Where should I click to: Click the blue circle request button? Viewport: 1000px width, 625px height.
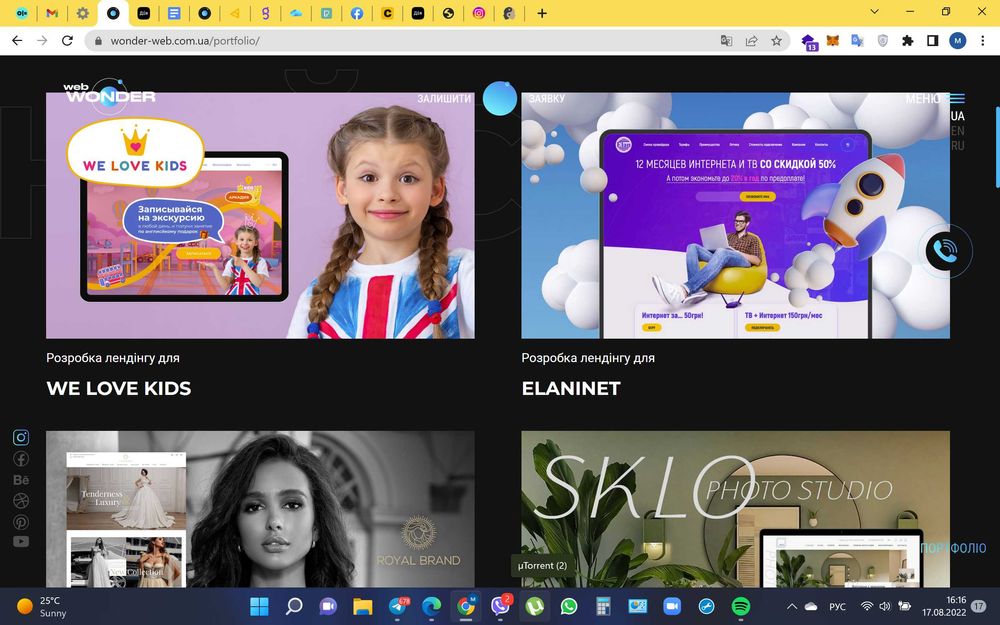(499, 98)
